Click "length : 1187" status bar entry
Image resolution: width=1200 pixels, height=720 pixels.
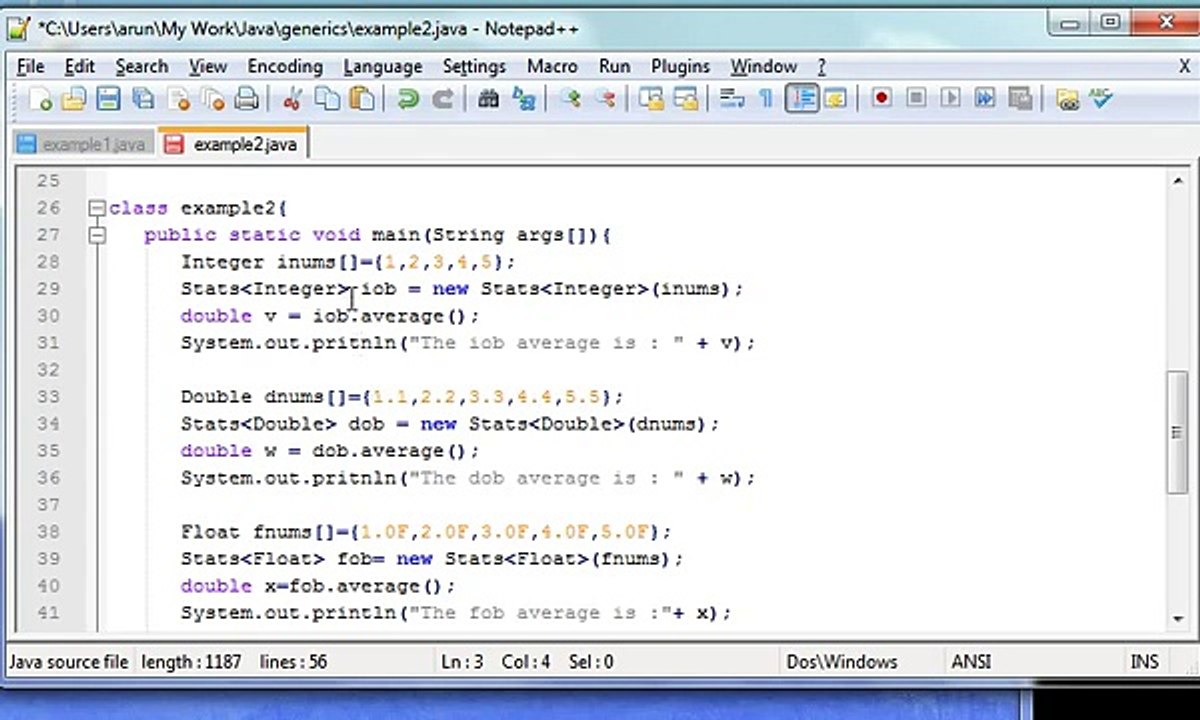tap(191, 662)
